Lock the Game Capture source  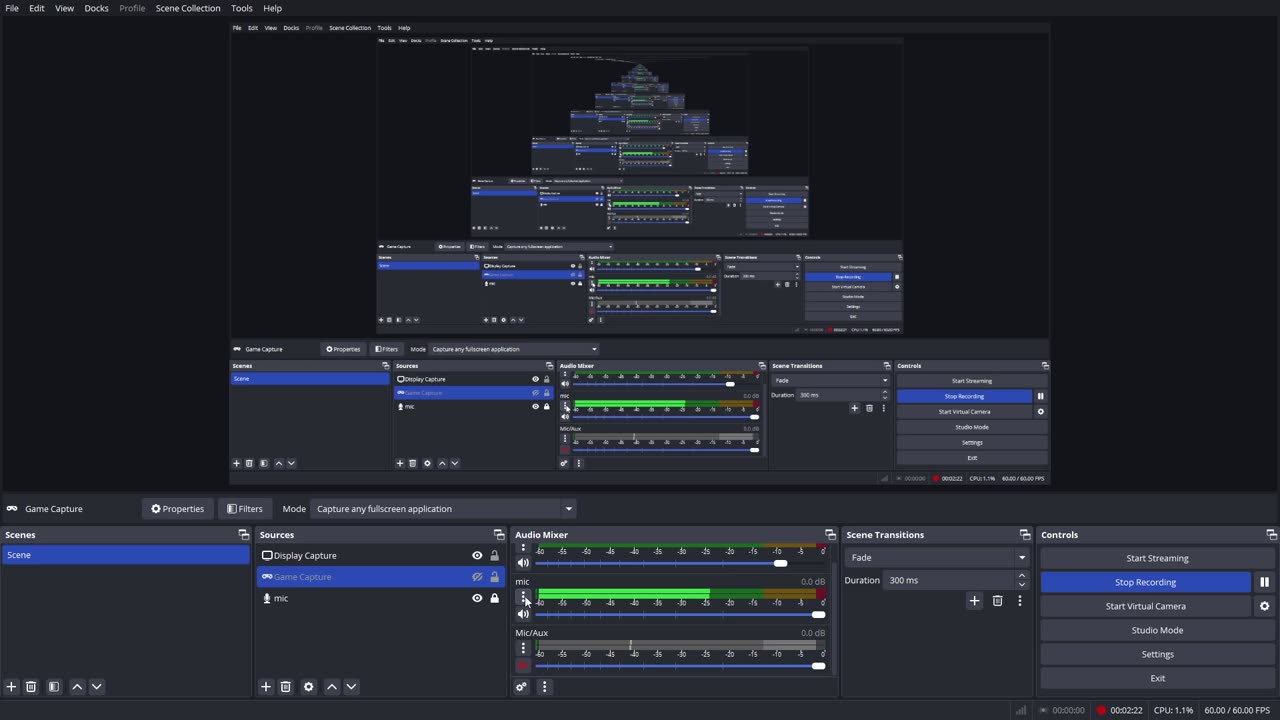[x=494, y=577]
